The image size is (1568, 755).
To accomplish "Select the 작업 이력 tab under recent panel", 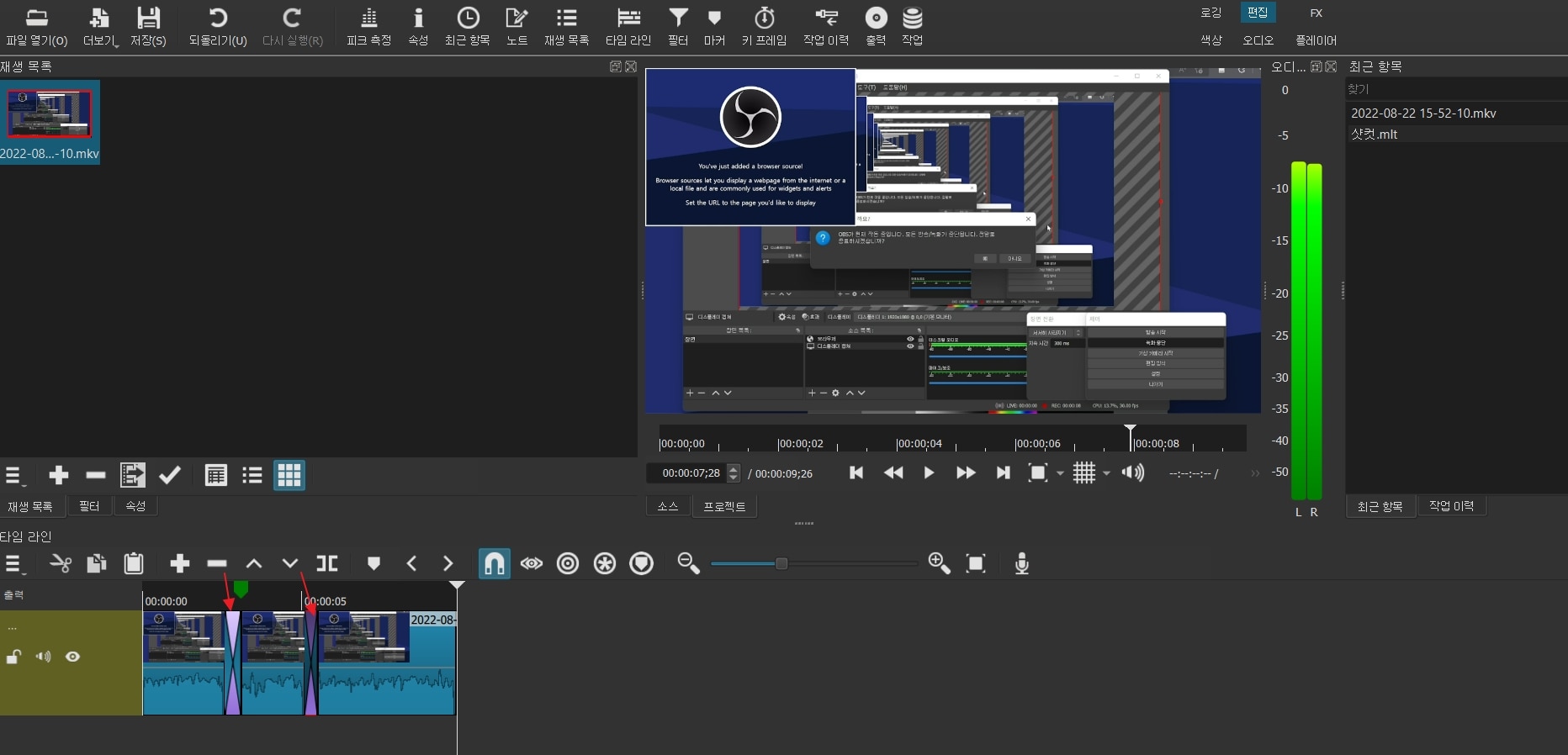I will click(1452, 505).
